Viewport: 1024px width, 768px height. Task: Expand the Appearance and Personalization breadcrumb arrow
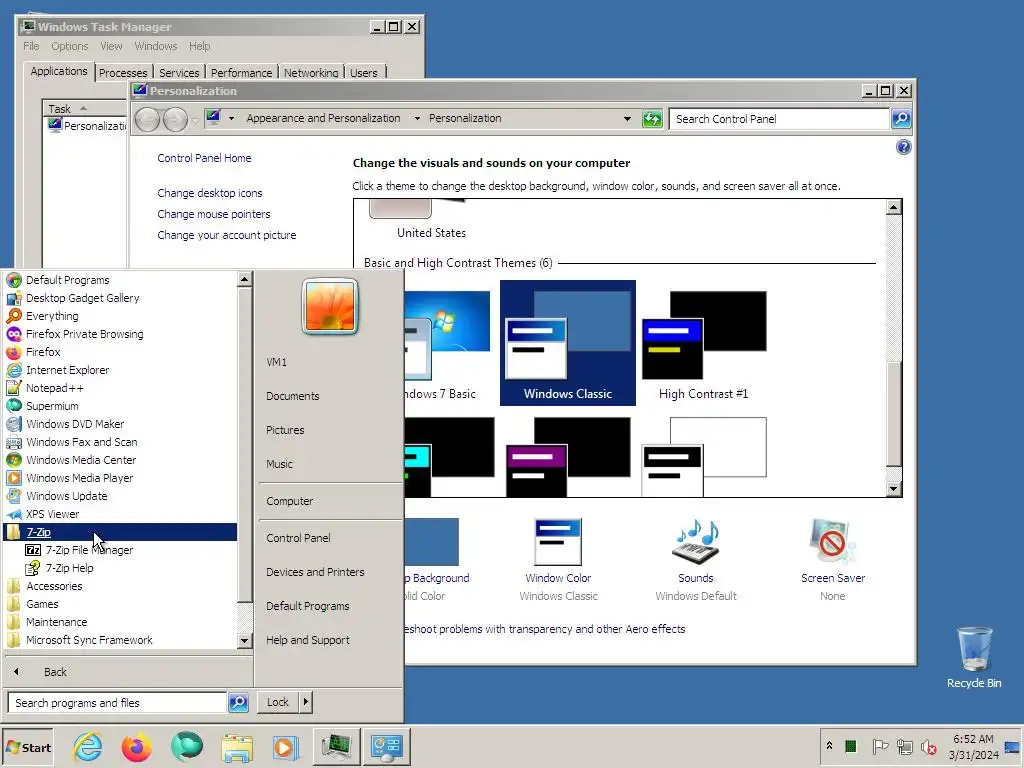pyautogui.click(x=417, y=118)
